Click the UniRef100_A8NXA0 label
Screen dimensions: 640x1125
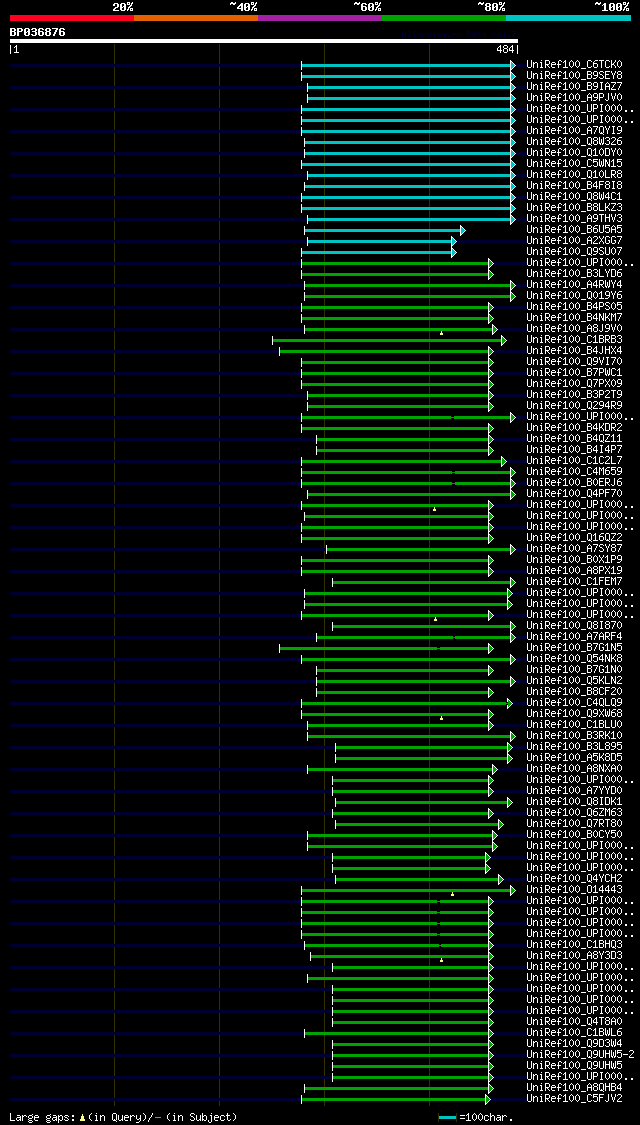point(574,769)
